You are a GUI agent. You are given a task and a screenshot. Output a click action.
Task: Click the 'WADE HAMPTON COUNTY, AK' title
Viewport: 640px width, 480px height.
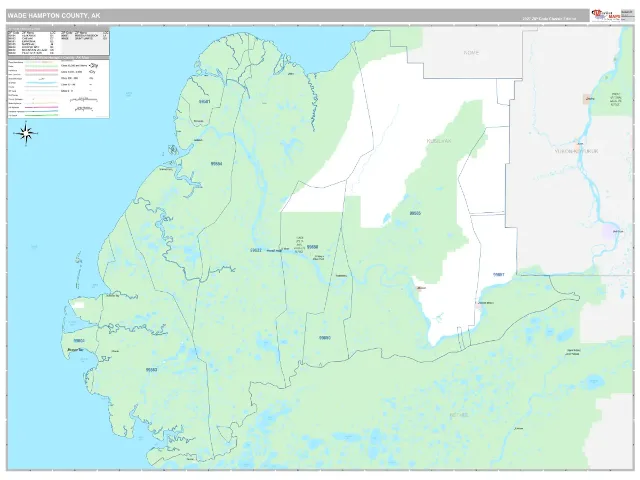click(x=53, y=16)
